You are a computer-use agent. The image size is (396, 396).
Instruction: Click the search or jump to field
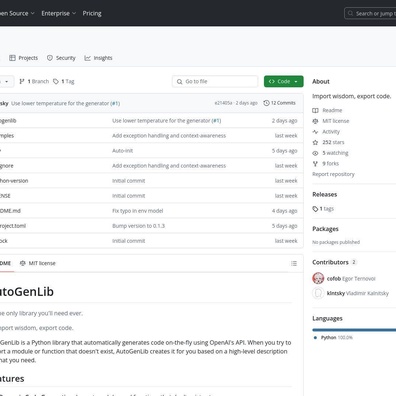[x=370, y=13]
